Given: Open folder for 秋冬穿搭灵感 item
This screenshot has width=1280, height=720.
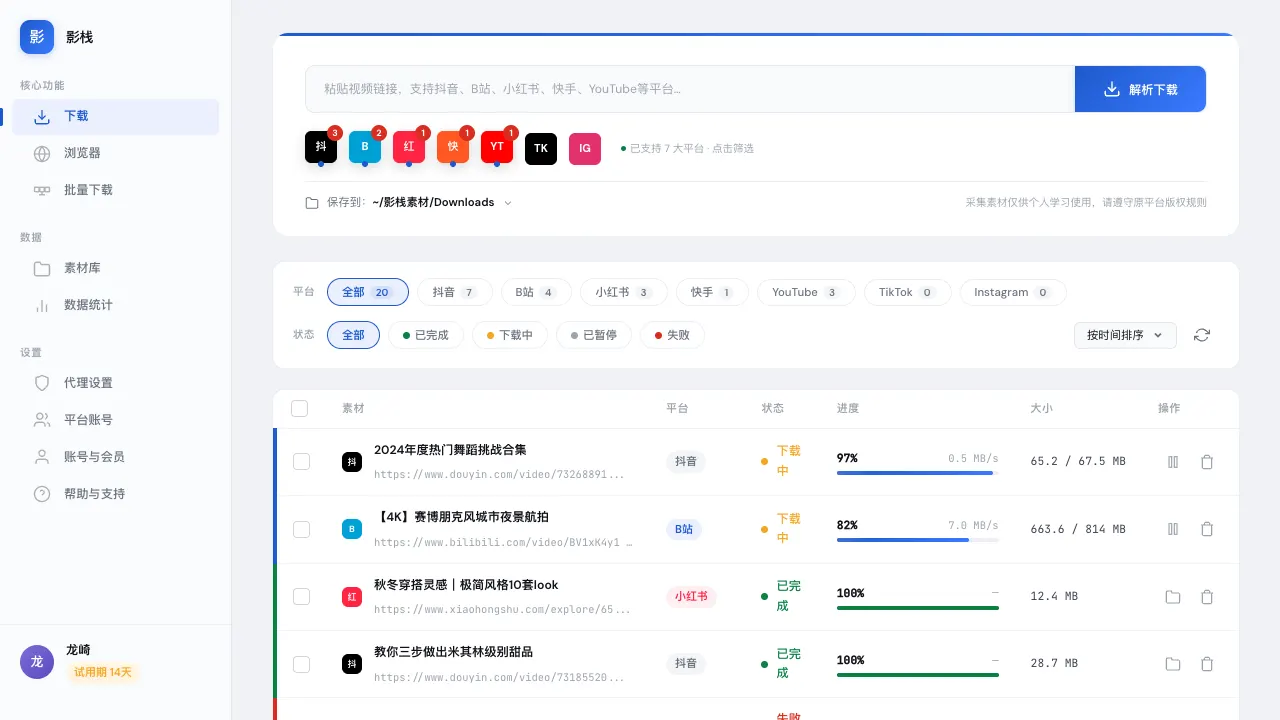Looking at the screenshot, I should click(x=1173, y=597).
